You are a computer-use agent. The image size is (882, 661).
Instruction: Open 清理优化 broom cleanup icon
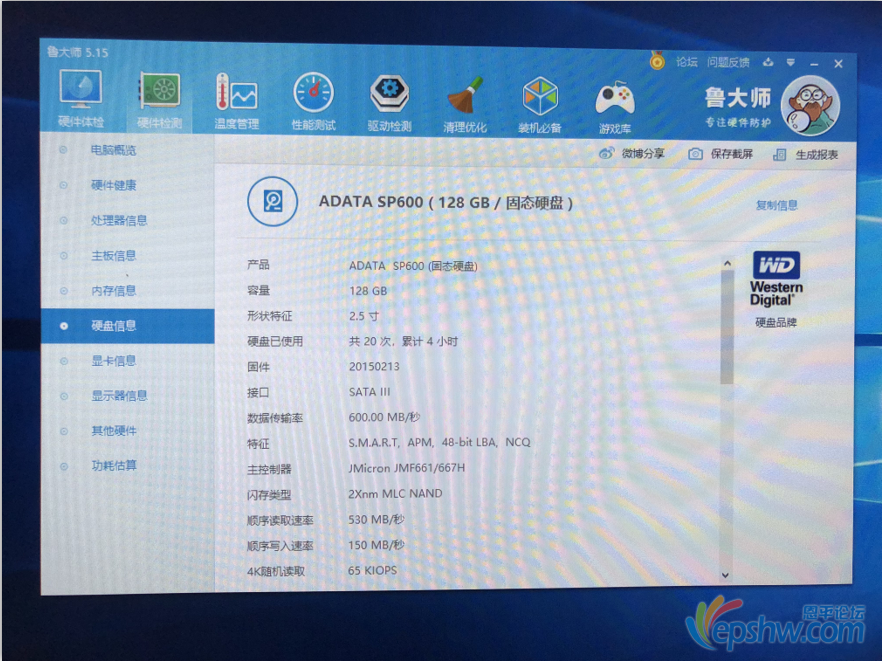pyautogui.click(x=465, y=96)
